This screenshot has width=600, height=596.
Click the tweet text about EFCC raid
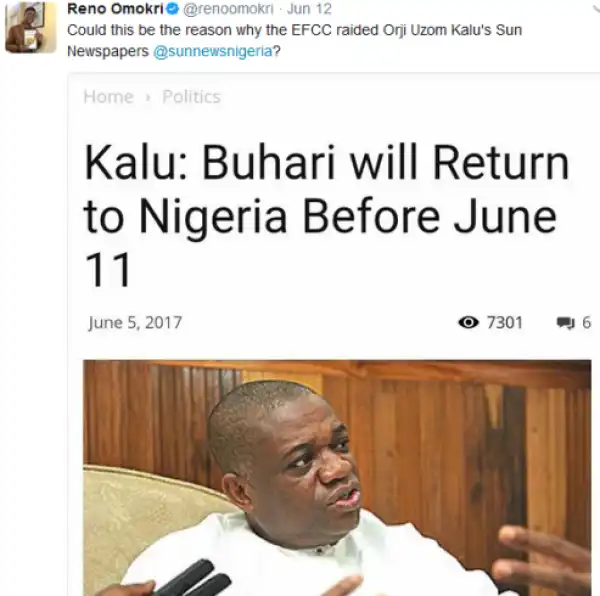point(295,41)
